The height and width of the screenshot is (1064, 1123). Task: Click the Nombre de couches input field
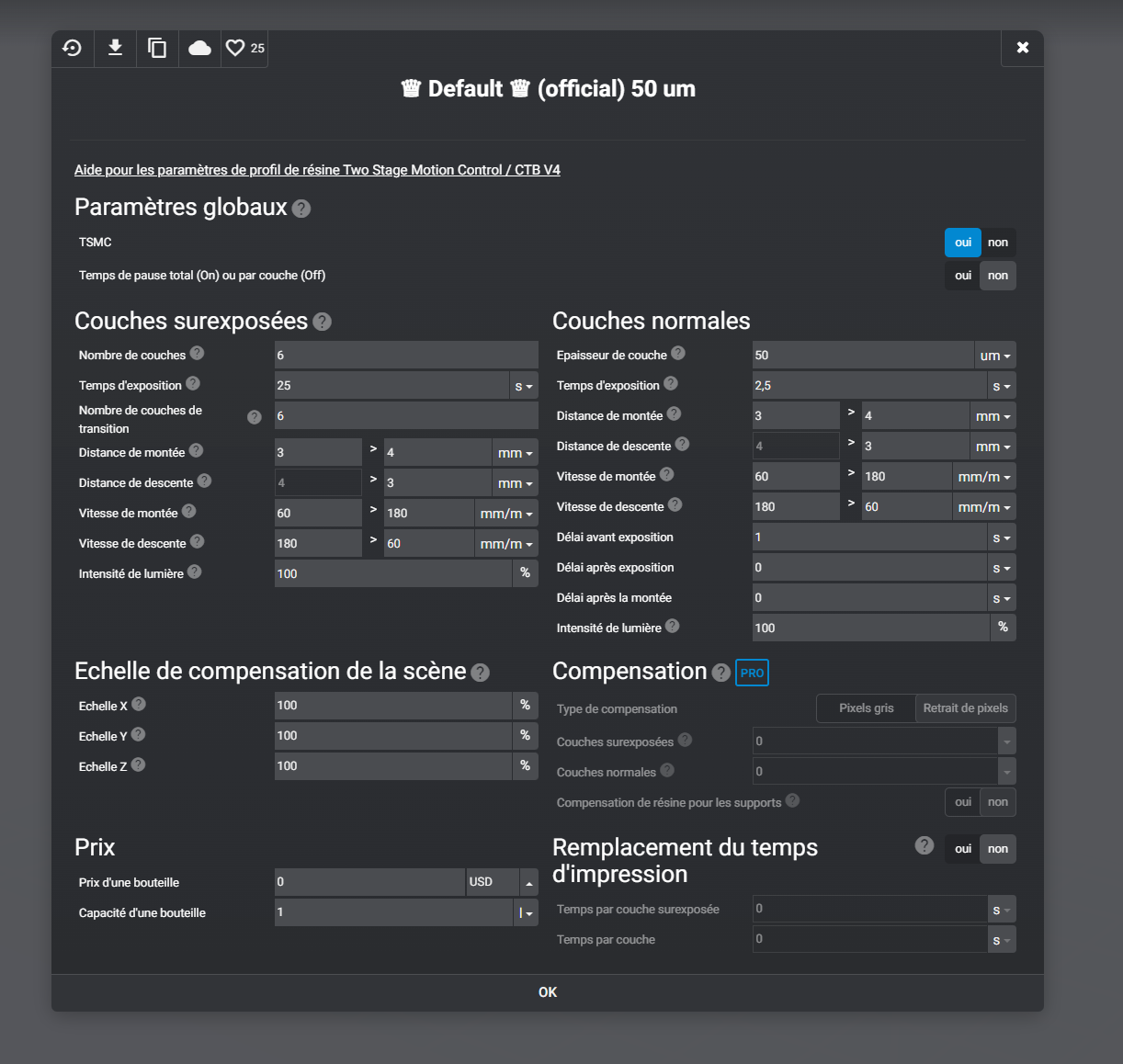[406, 355]
